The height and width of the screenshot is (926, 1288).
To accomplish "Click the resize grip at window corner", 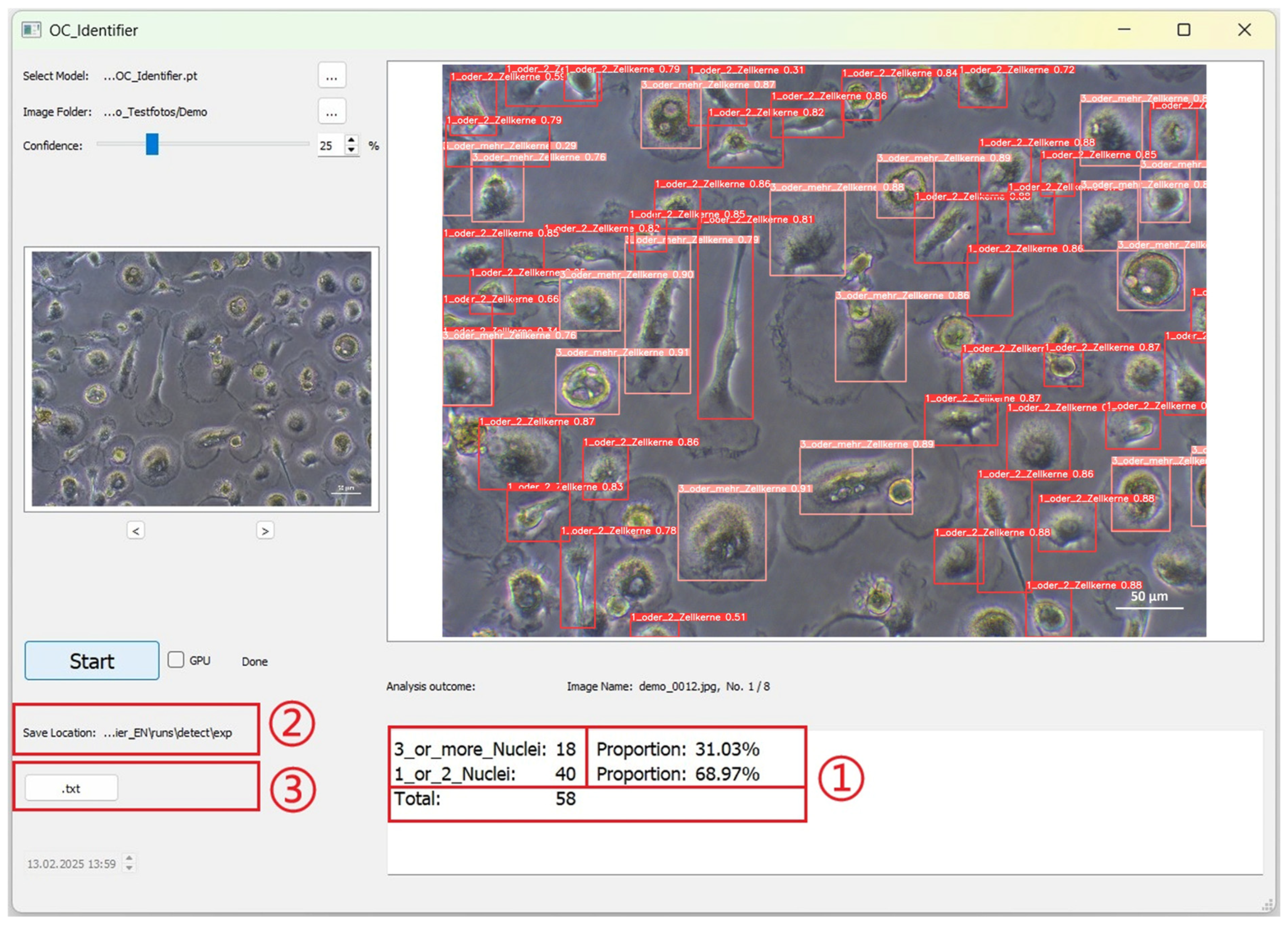I will (1267, 905).
